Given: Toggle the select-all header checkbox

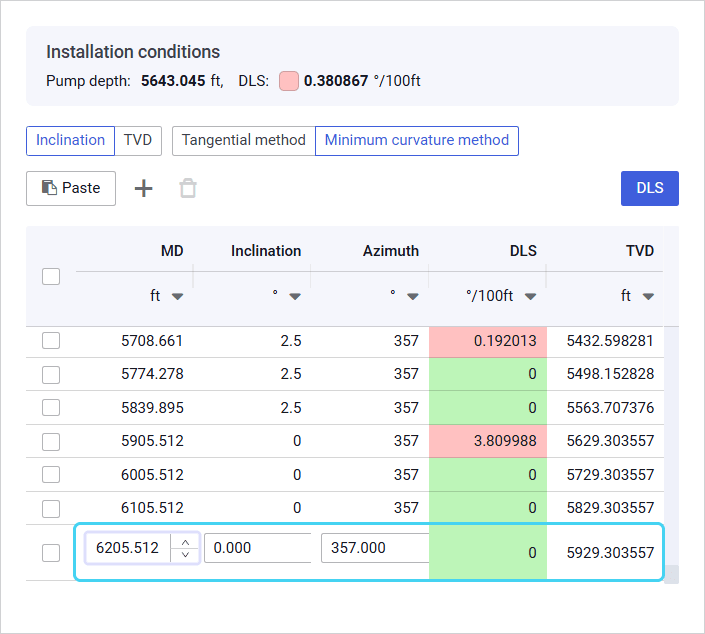Looking at the screenshot, I should click(51, 277).
